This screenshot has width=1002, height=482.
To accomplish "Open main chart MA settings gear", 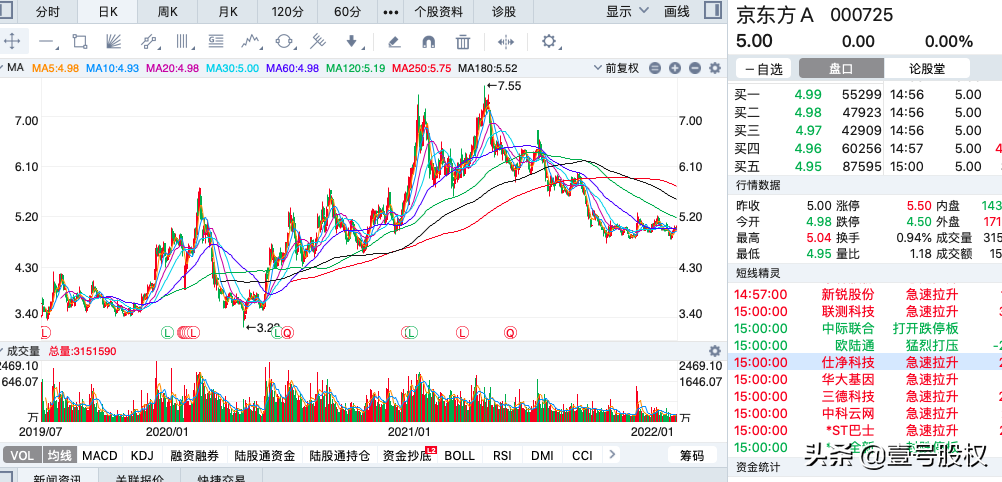I will (x=715, y=68).
